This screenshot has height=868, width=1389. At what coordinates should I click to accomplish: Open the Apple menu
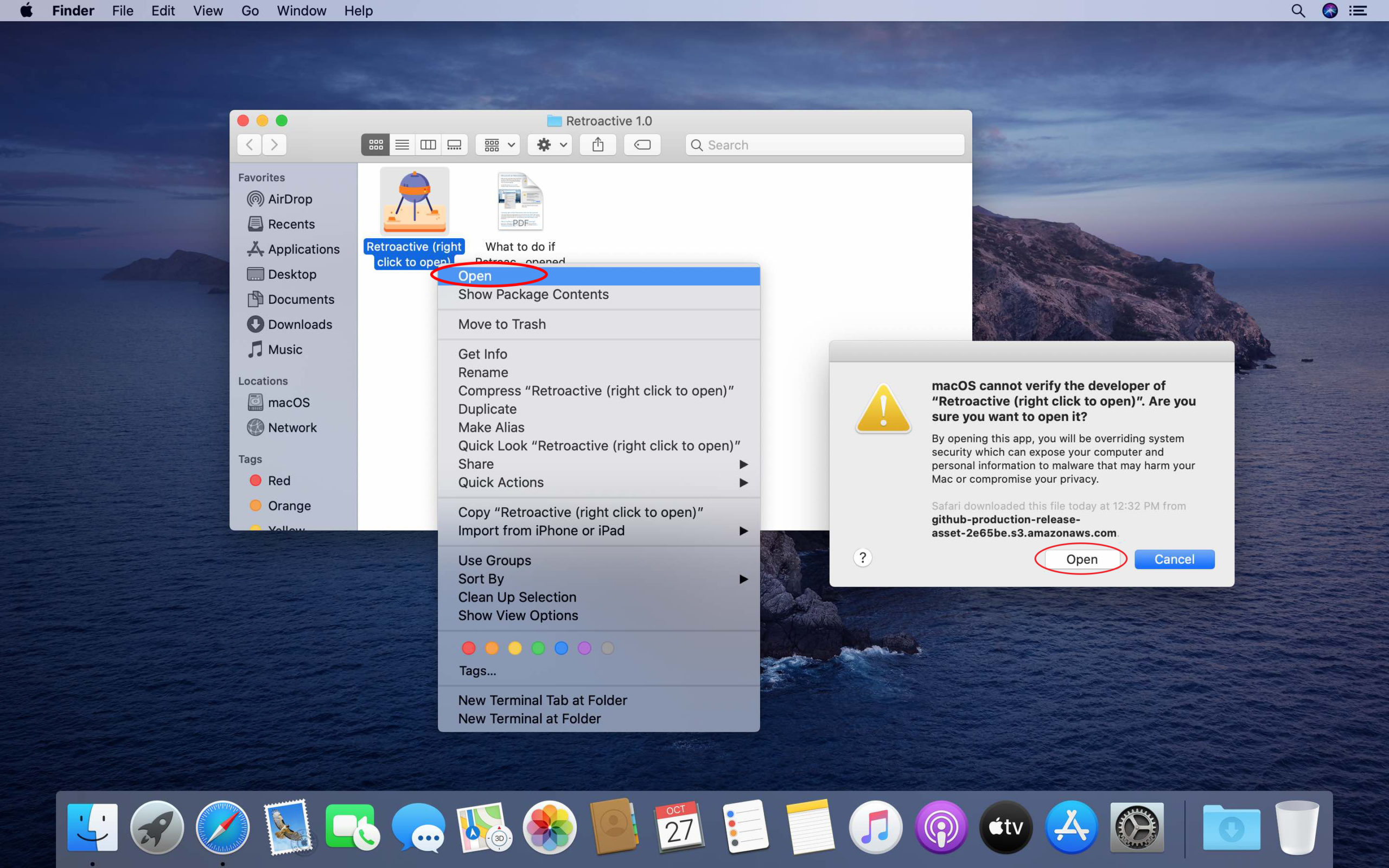tap(27, 10)
